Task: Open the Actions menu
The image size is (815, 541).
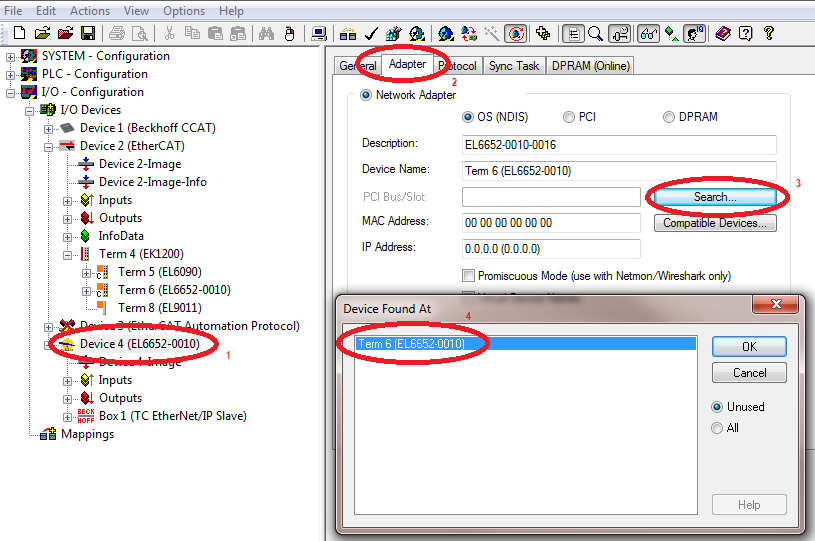Action: click(x=90, y=10)
